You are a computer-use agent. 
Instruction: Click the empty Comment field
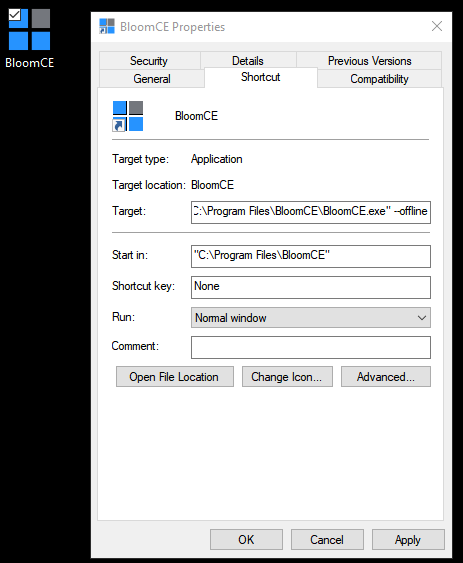(311, 347)
